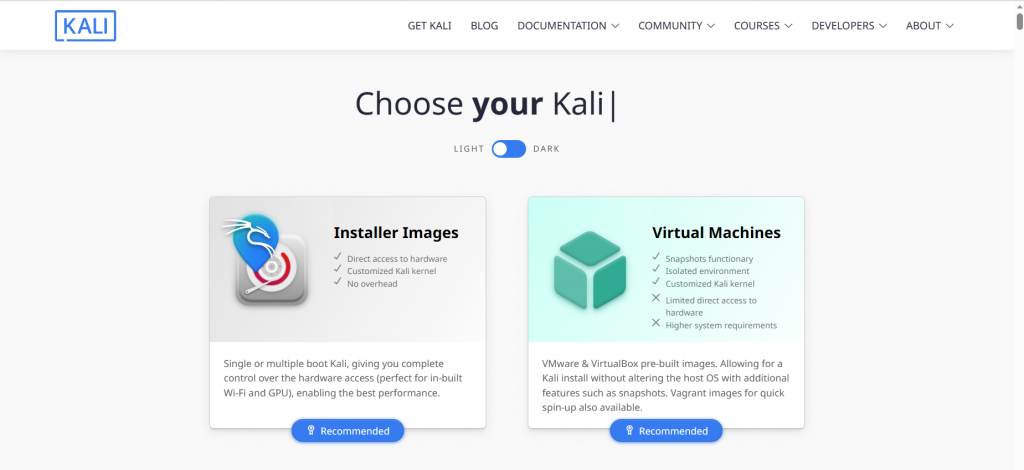Click 'Isolated environment' feature text
1024x470 pixels.
click(707, 271)
